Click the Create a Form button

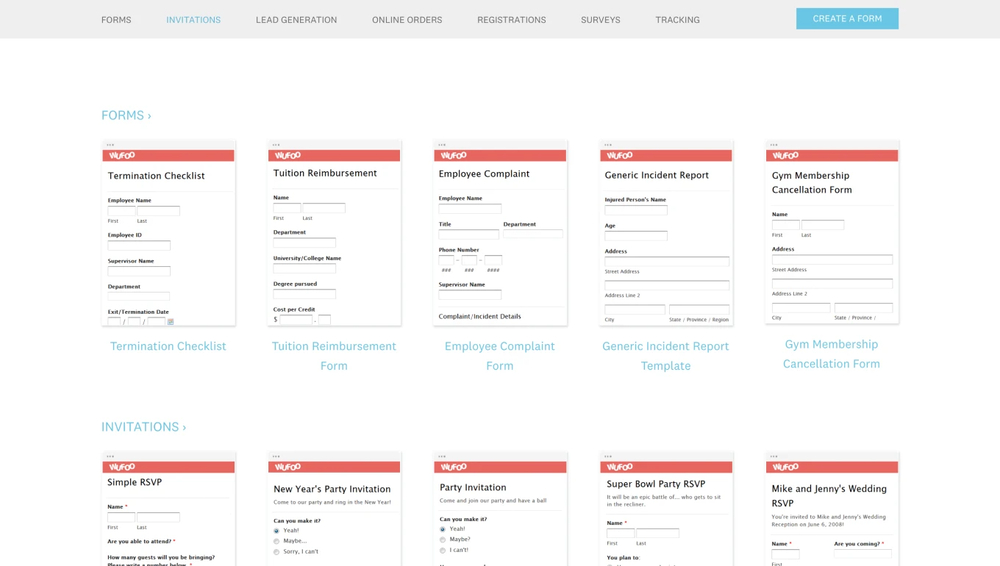coord(847,19)
